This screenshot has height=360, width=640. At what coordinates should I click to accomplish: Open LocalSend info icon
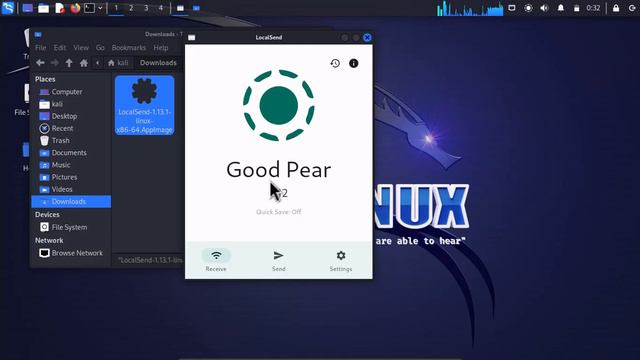click(353, 63)
